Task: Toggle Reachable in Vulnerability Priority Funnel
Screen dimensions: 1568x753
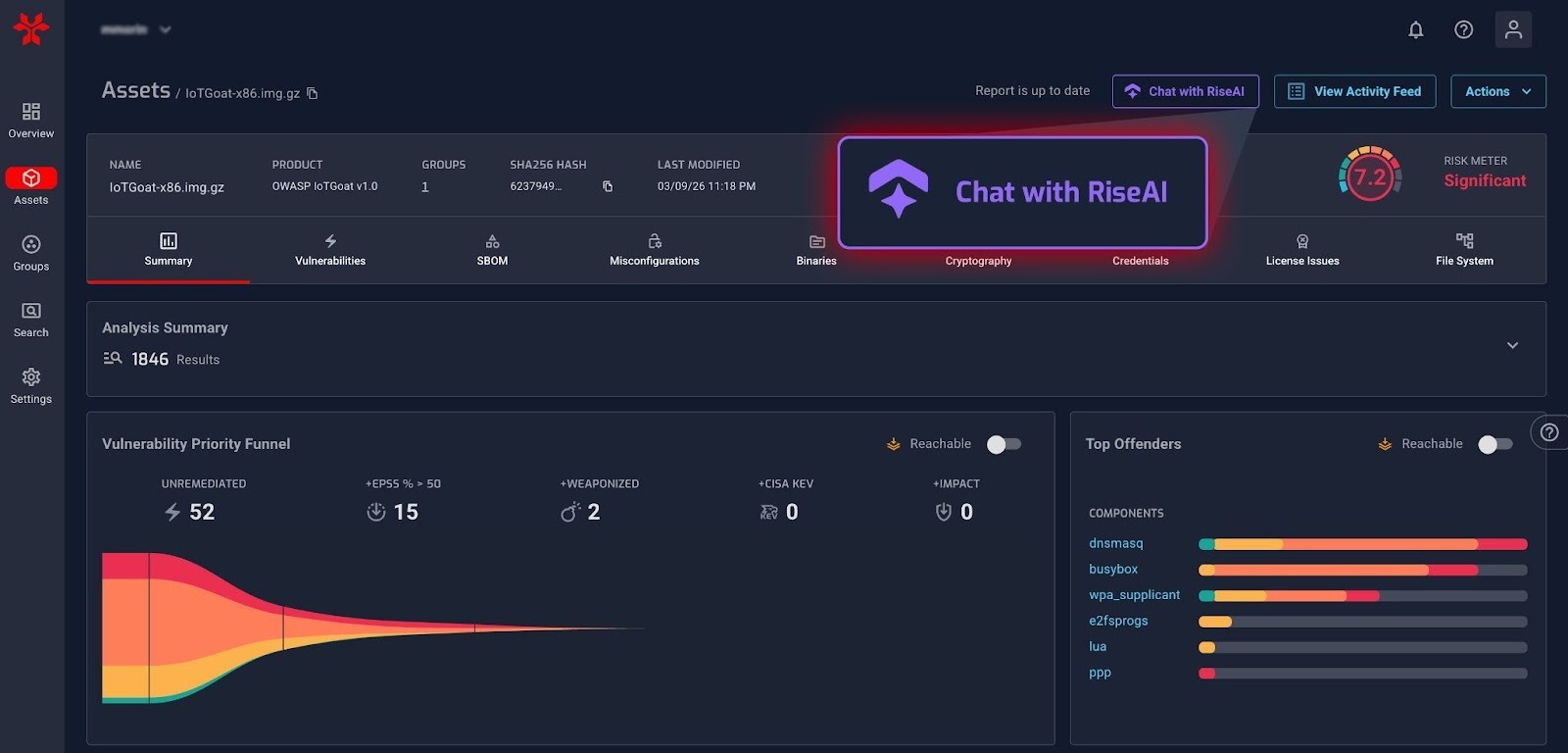Action: click(x=1004, y=444)
